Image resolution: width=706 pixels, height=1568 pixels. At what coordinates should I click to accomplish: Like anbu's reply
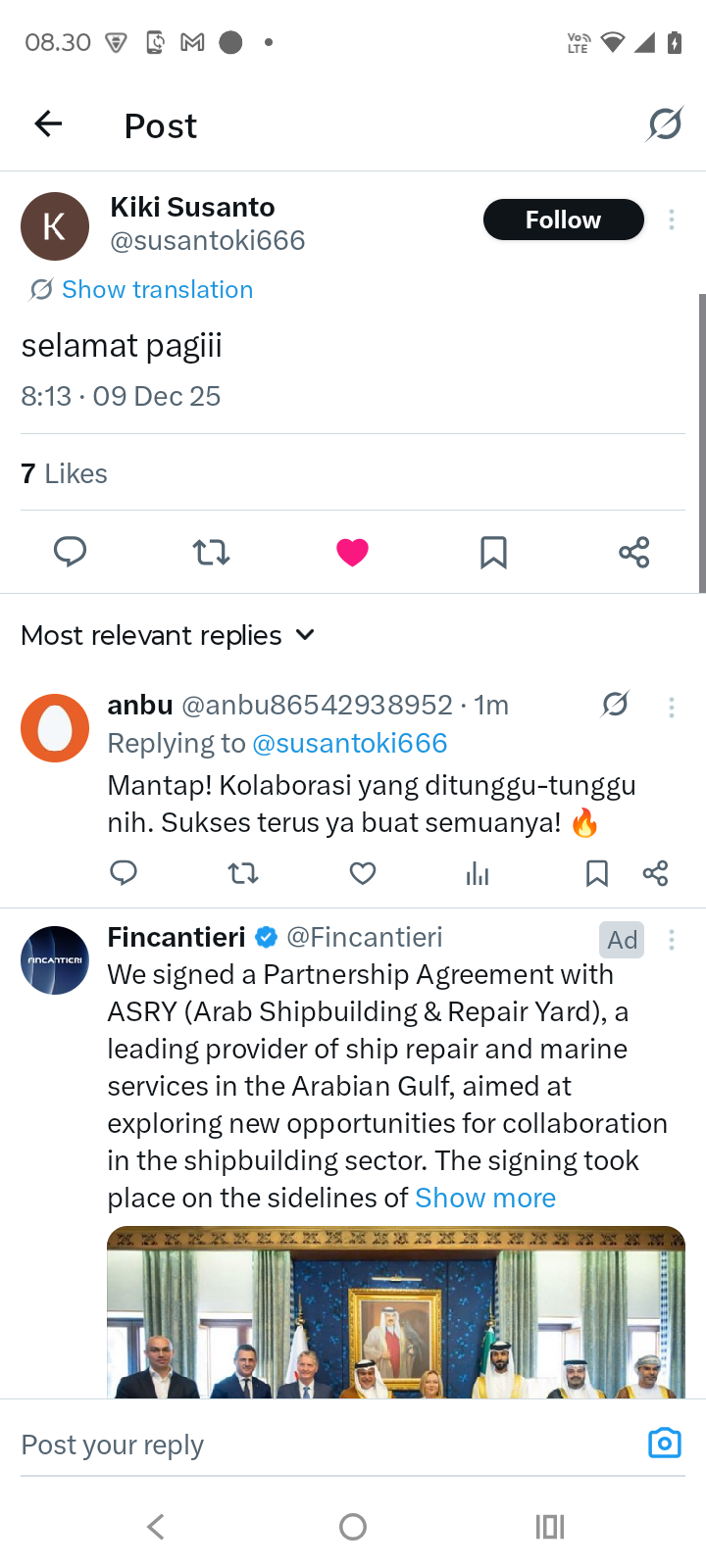coord(363,873)
